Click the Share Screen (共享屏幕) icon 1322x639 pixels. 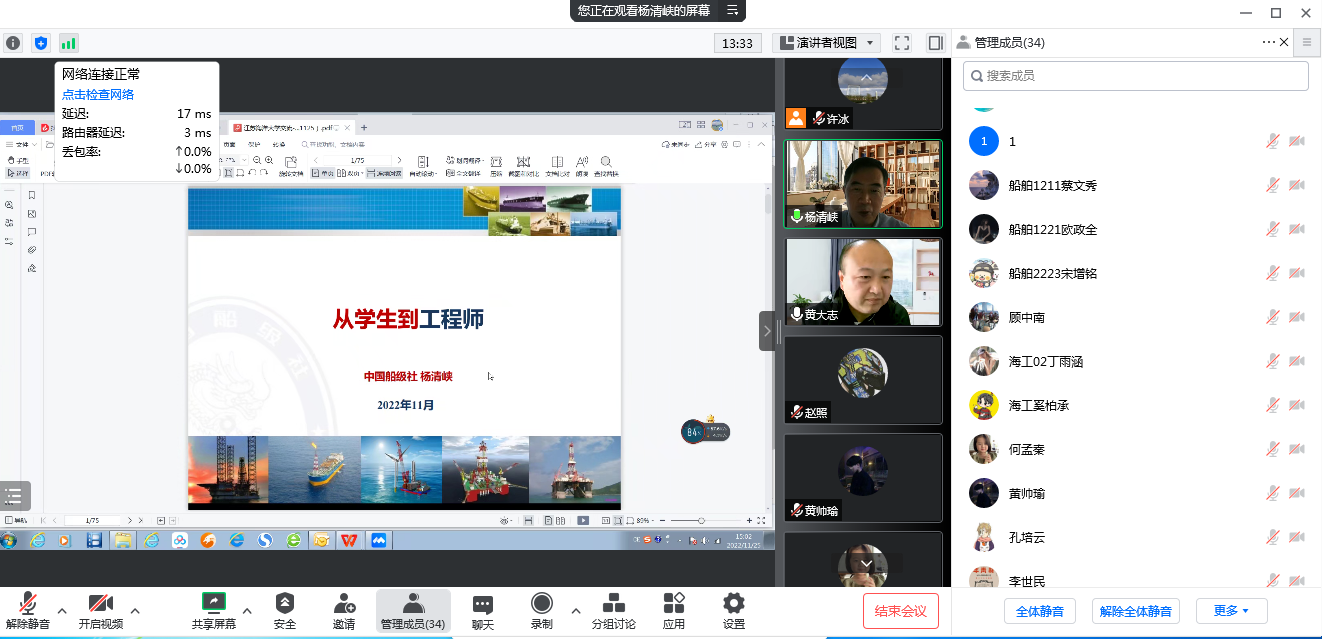point(213,604)
